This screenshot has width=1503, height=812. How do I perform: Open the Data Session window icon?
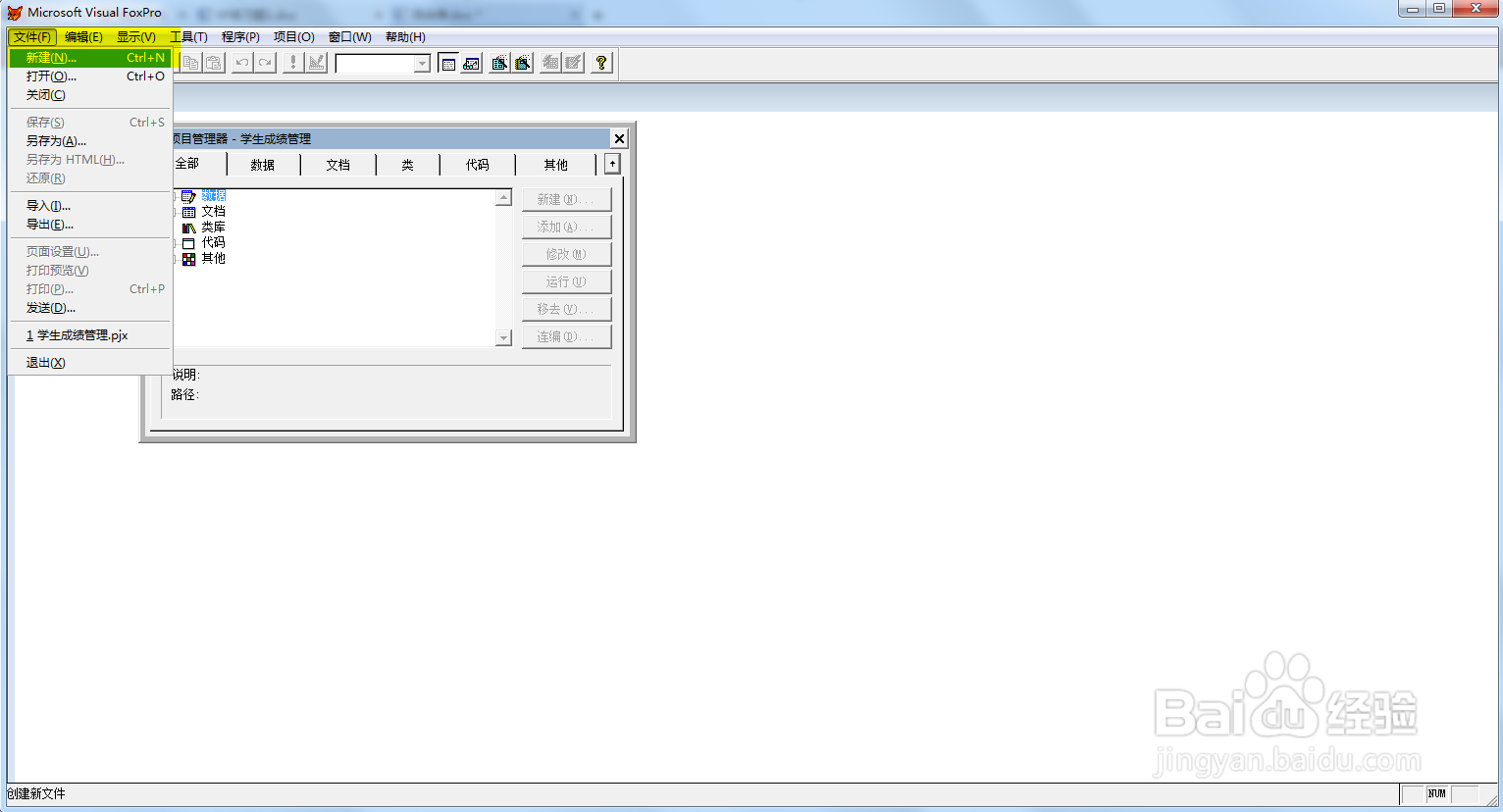coord(472,63)
